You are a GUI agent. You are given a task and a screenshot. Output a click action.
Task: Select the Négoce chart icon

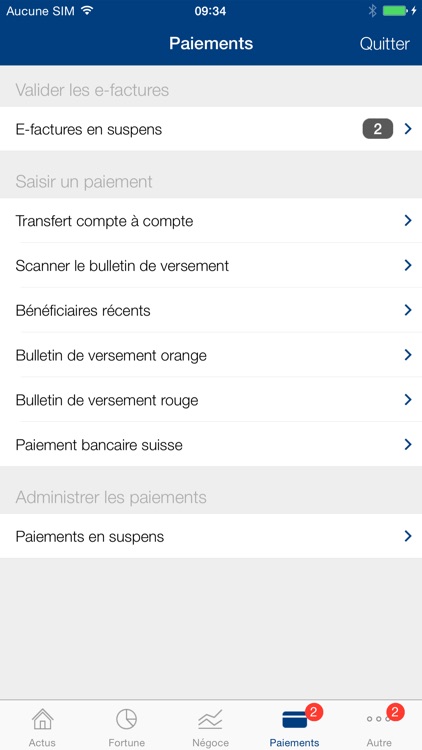click(x=211, y=719)
